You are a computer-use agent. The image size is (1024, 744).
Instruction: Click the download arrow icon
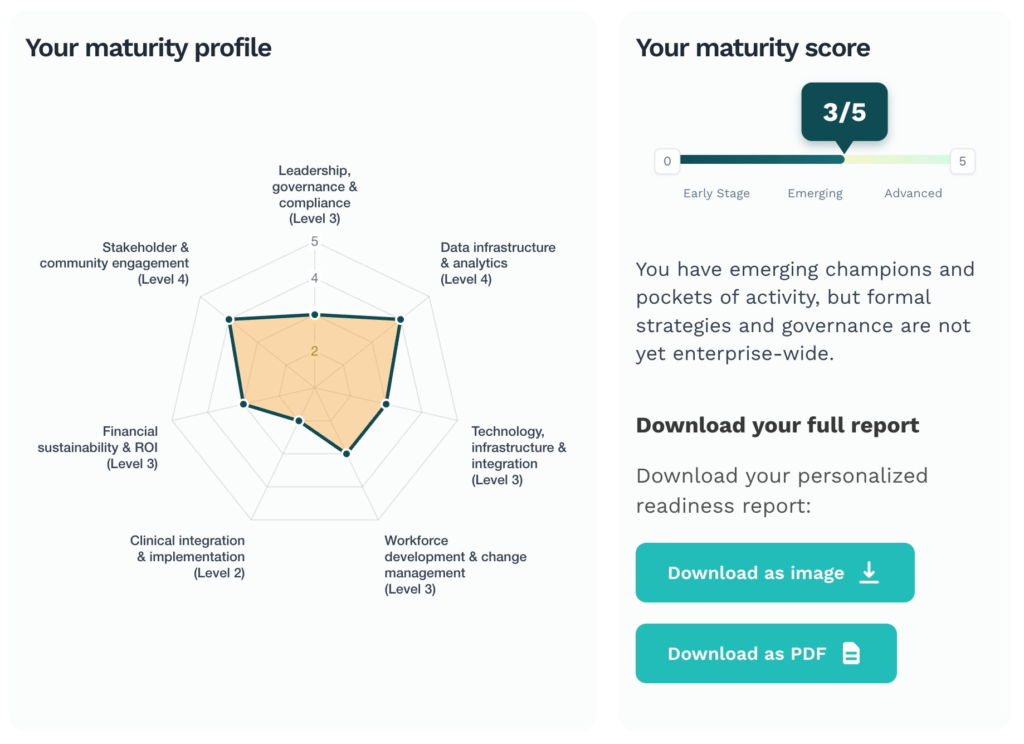869,572
